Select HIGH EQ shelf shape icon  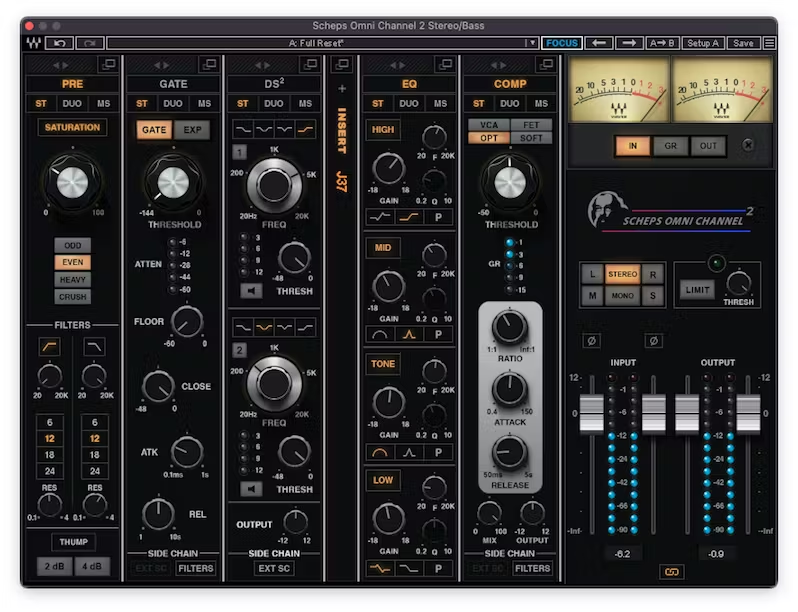409,217
